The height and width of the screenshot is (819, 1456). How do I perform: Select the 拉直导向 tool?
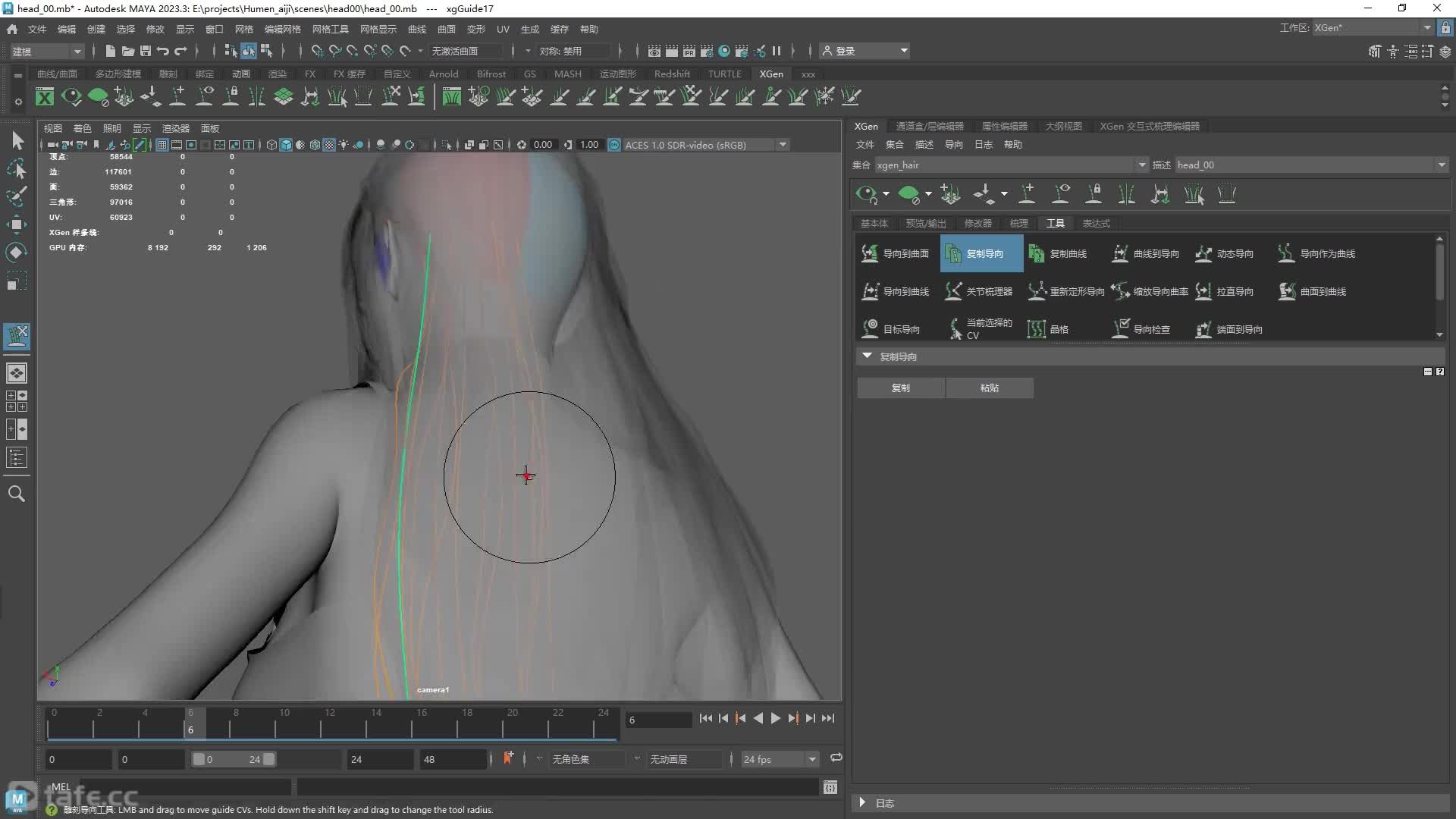1224,291
